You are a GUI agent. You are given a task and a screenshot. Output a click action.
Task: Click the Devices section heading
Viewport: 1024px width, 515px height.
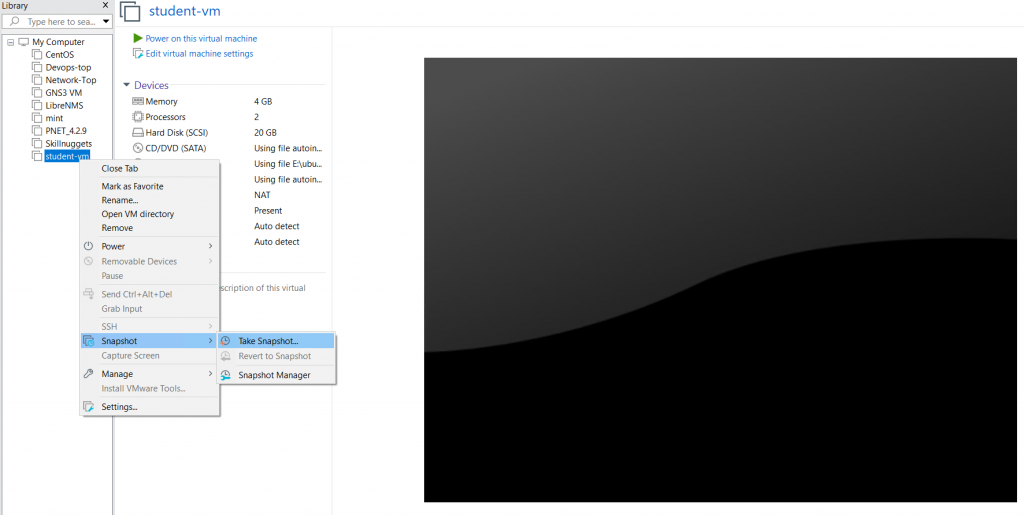(152, 86)
